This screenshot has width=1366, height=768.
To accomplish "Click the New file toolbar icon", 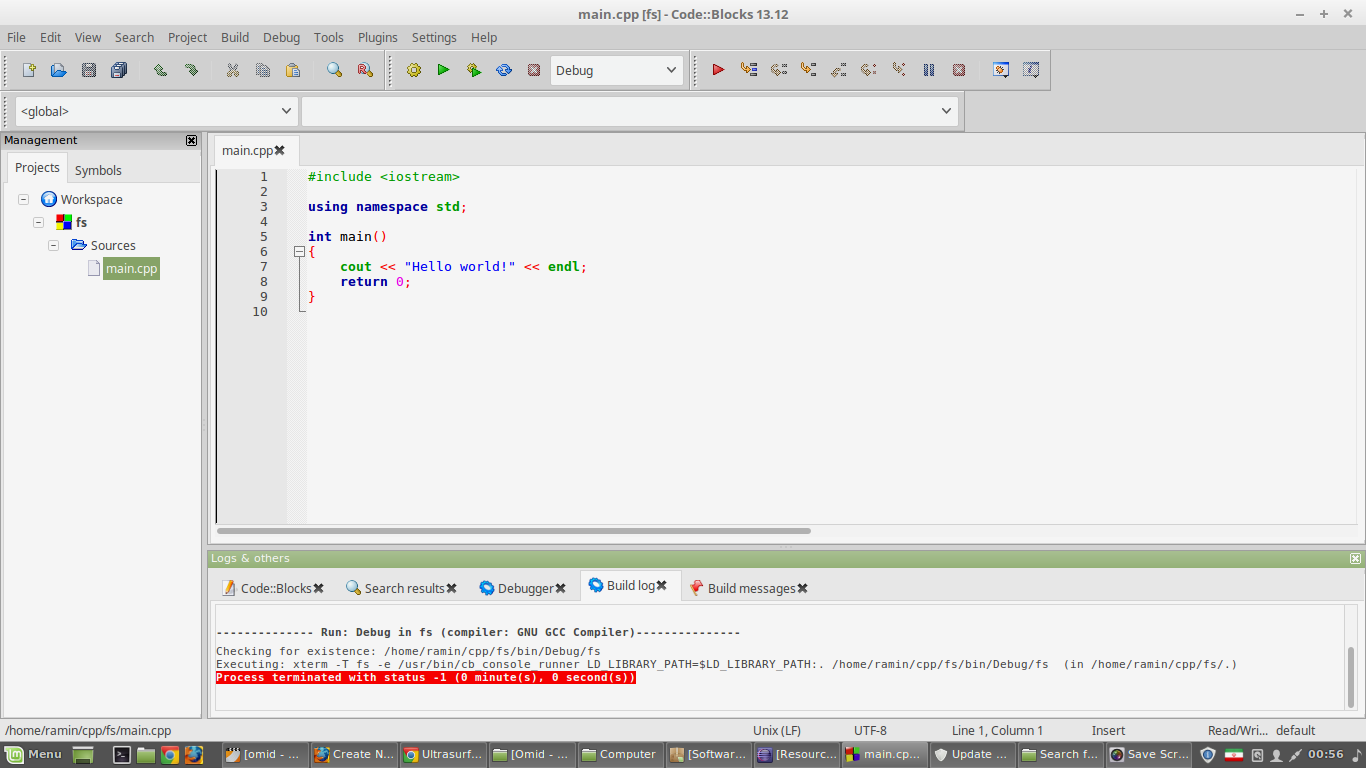I will click(x=29, y=70).
